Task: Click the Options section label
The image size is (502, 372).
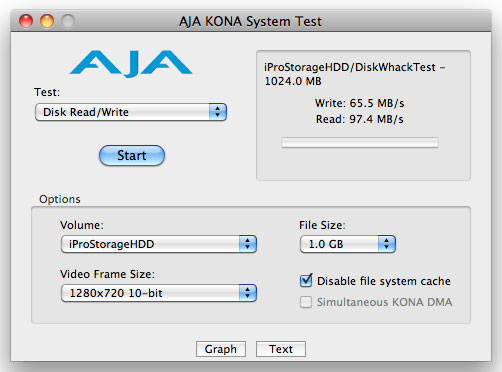Action: pos(60,199)
